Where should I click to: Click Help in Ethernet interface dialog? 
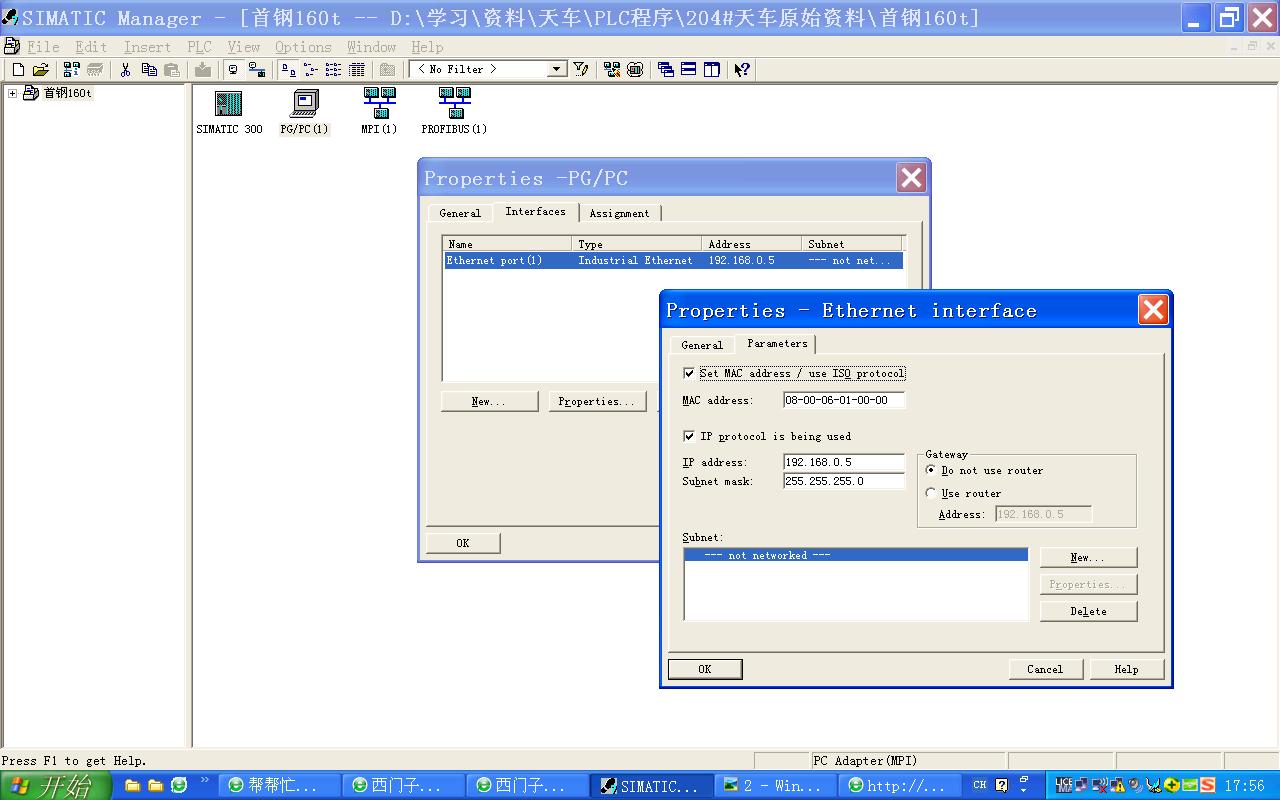pyautogui.click(x=1127, y=669)
